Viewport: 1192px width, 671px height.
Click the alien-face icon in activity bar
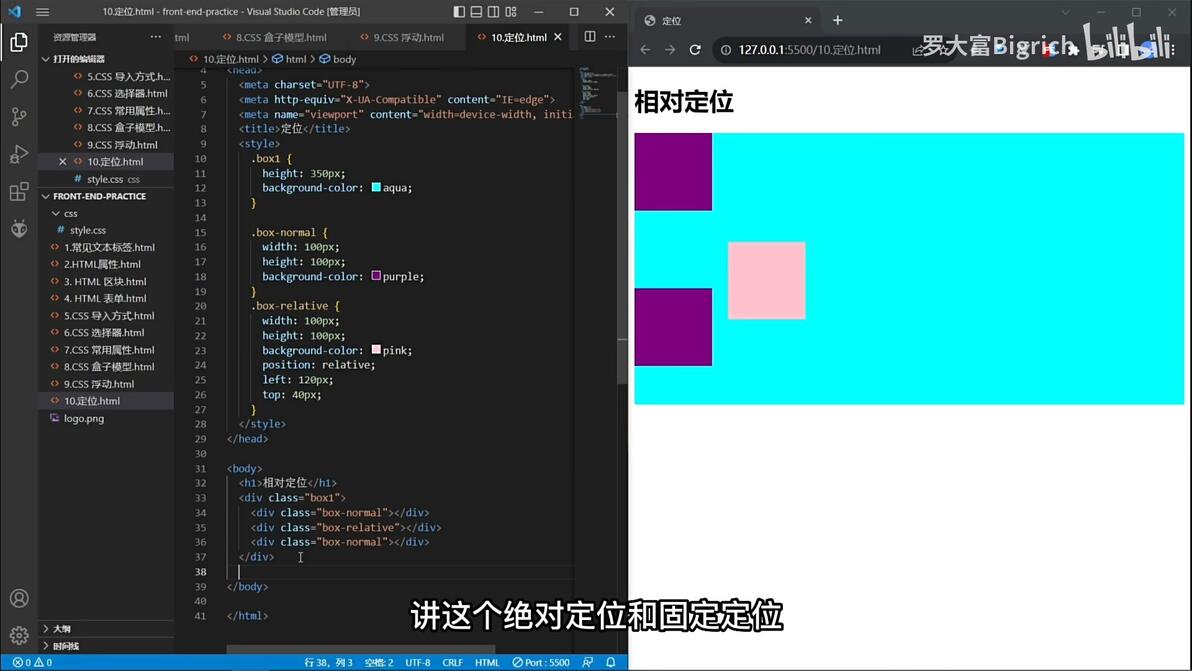click(19, 228)
